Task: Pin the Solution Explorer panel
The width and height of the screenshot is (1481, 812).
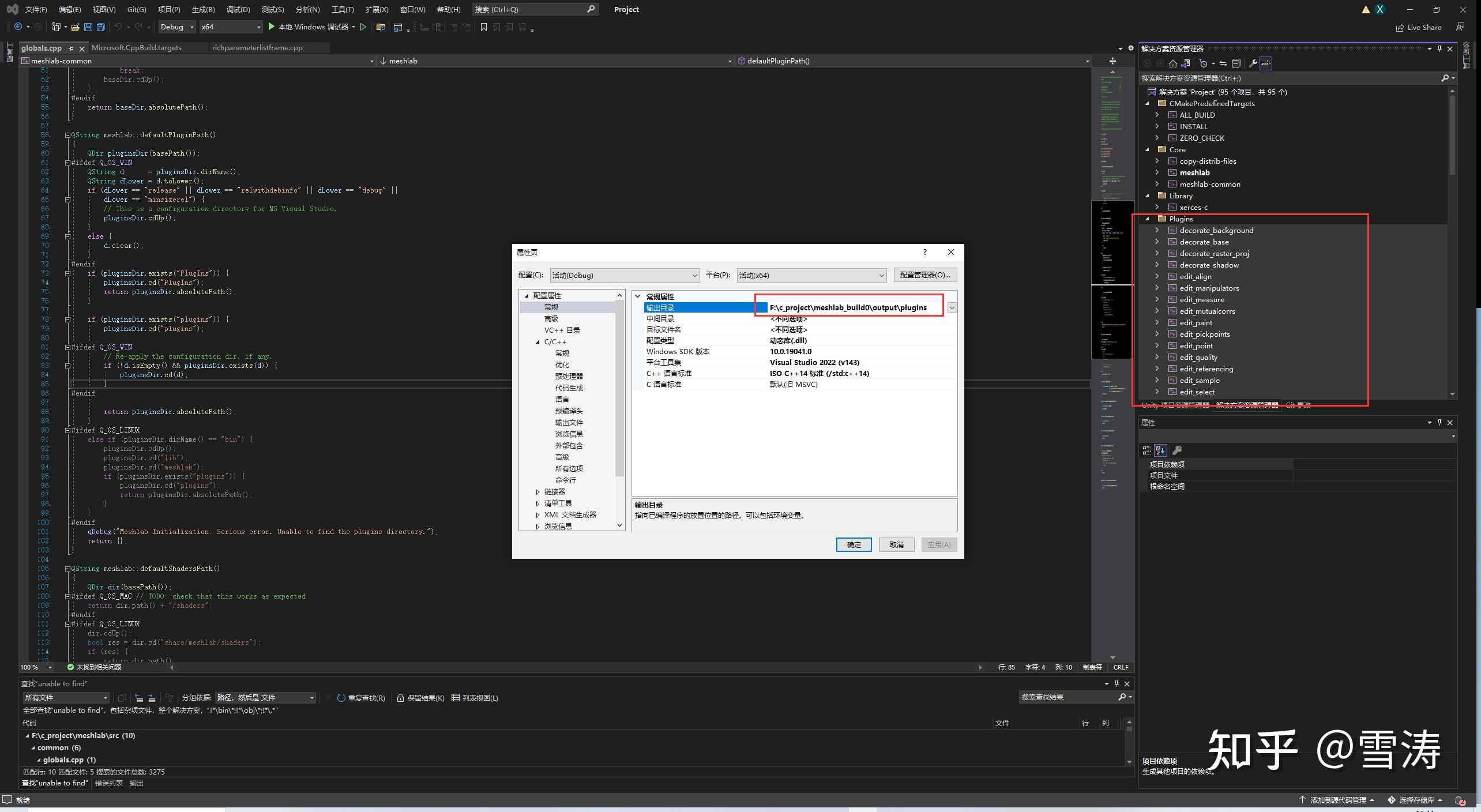Action: click(1440, 48)
